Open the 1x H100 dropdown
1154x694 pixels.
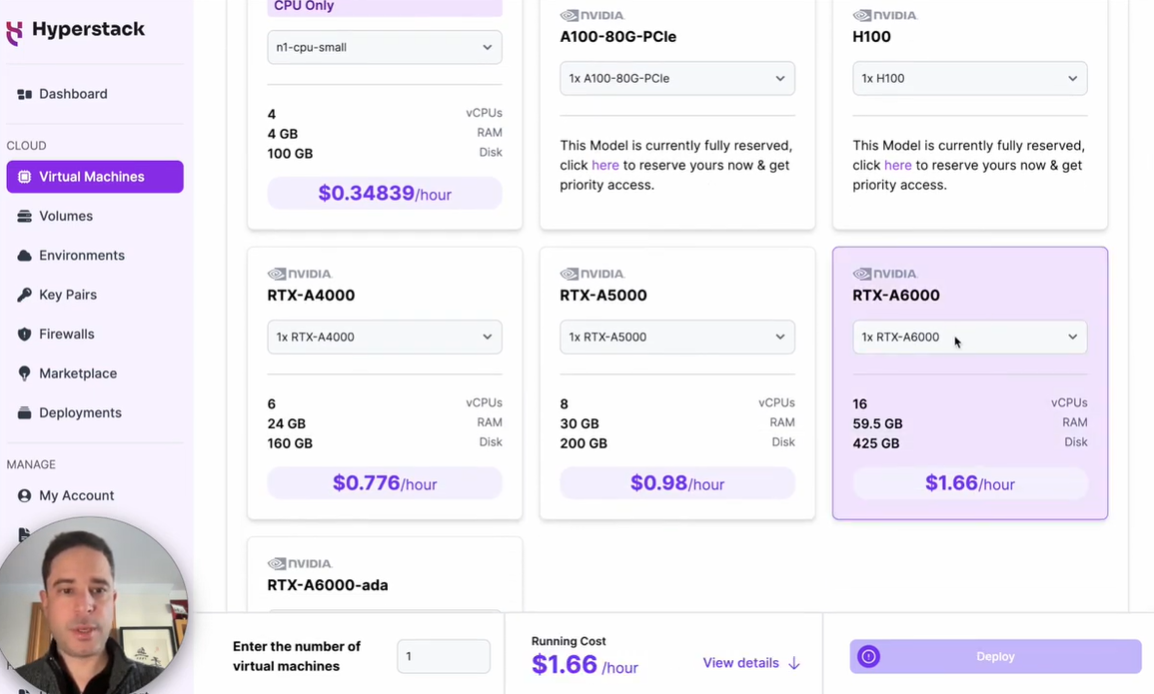[x=969, y=78]
